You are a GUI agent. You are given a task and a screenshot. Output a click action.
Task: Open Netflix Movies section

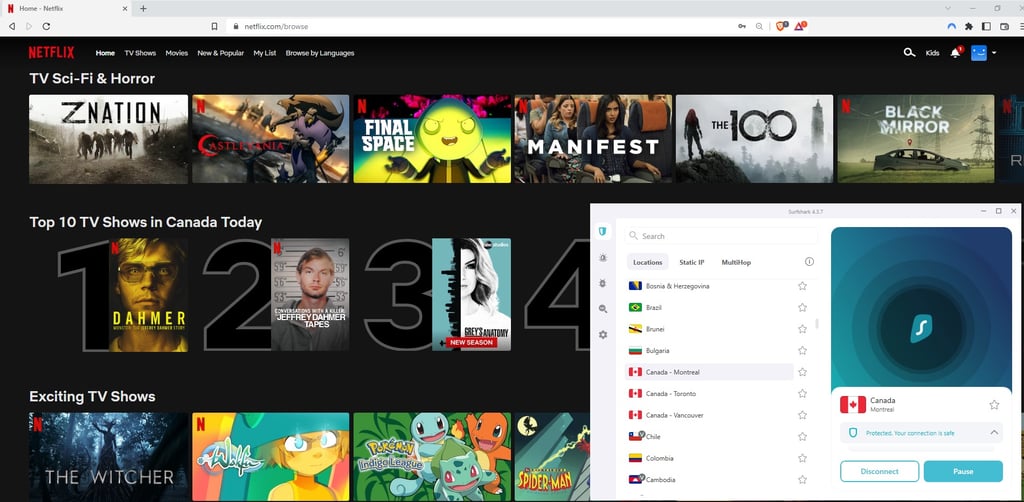pyautogui.click(x=176, y=53)
